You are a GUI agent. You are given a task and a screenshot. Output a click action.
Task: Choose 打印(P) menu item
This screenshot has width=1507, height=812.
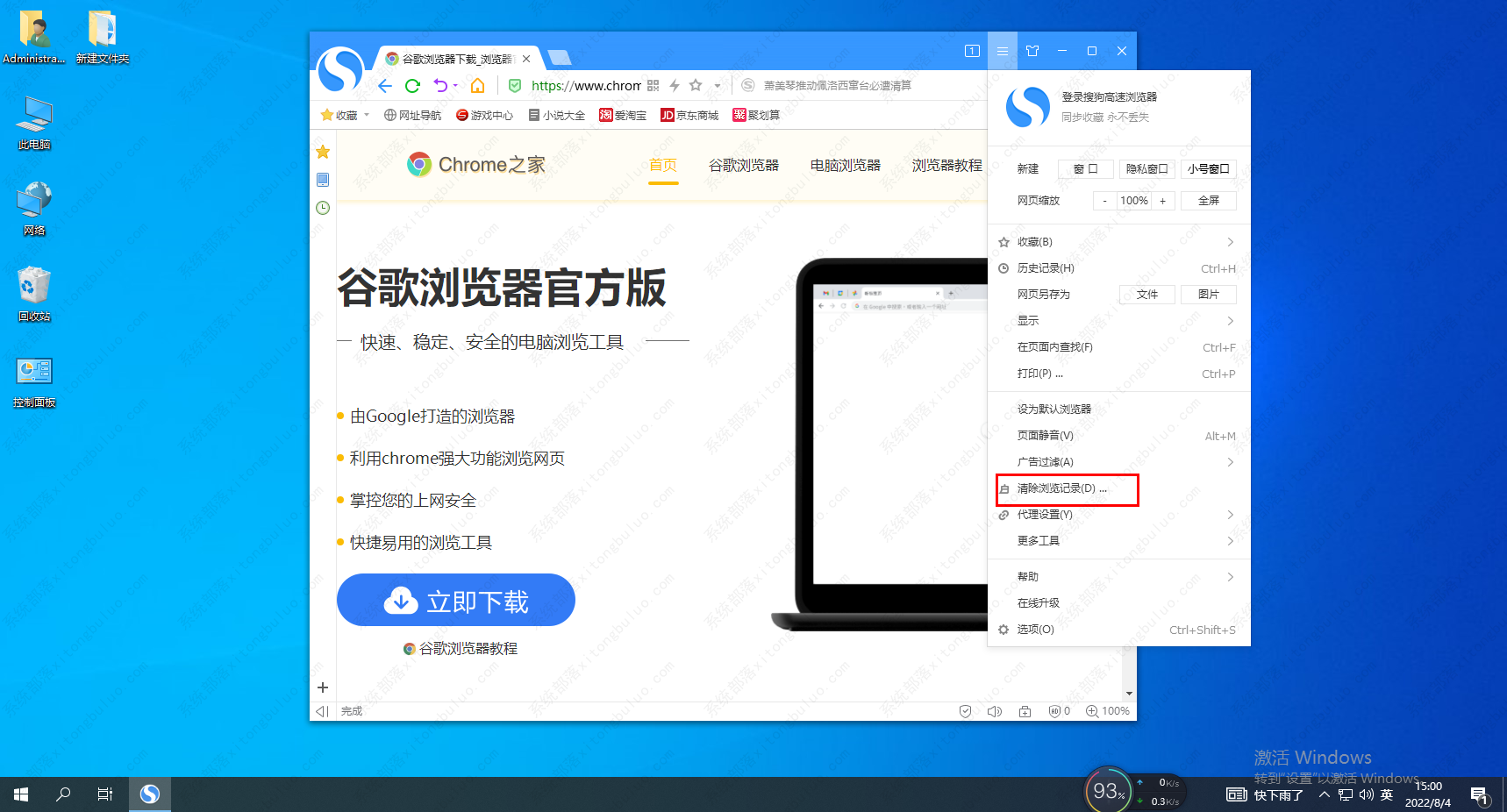click(1118, 374)
